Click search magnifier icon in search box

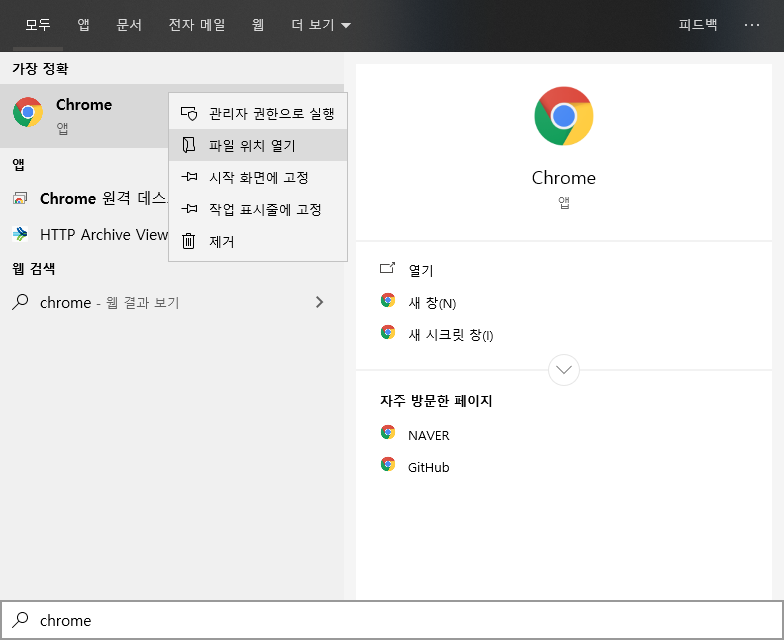(x=20, y=620)
